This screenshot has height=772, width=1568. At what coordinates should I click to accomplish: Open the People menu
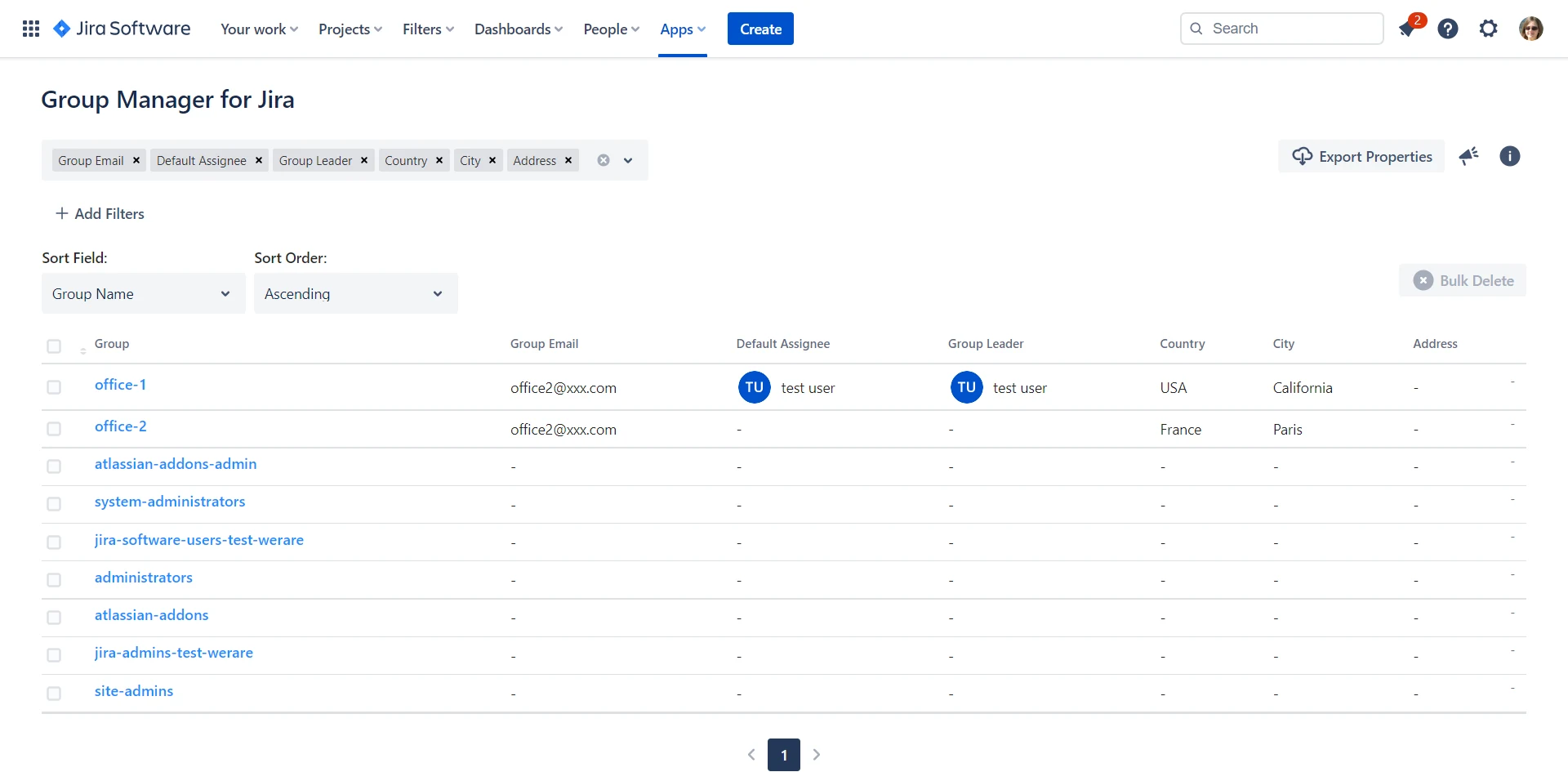pos(611,29)
